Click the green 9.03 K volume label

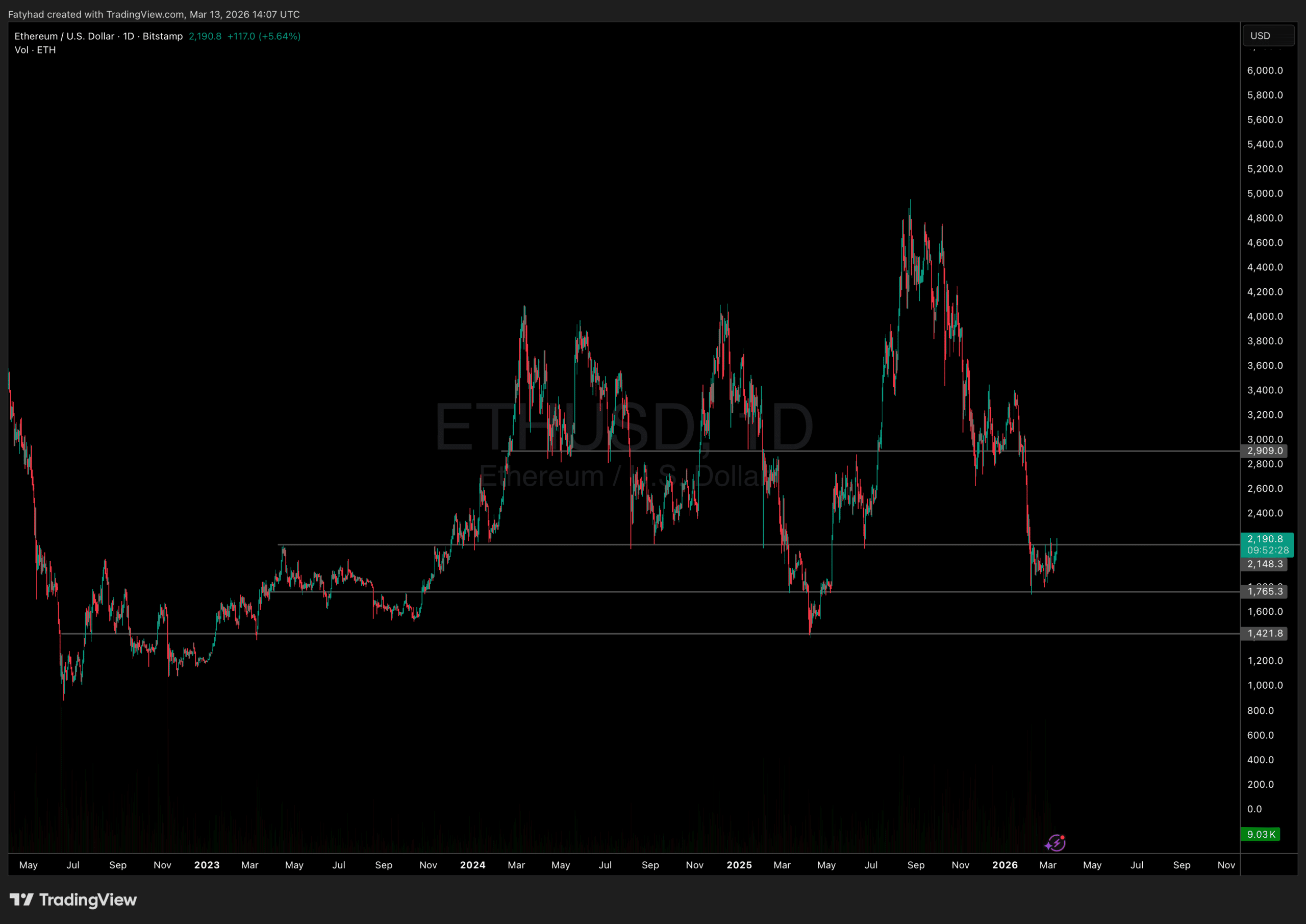pos(1260,834)
